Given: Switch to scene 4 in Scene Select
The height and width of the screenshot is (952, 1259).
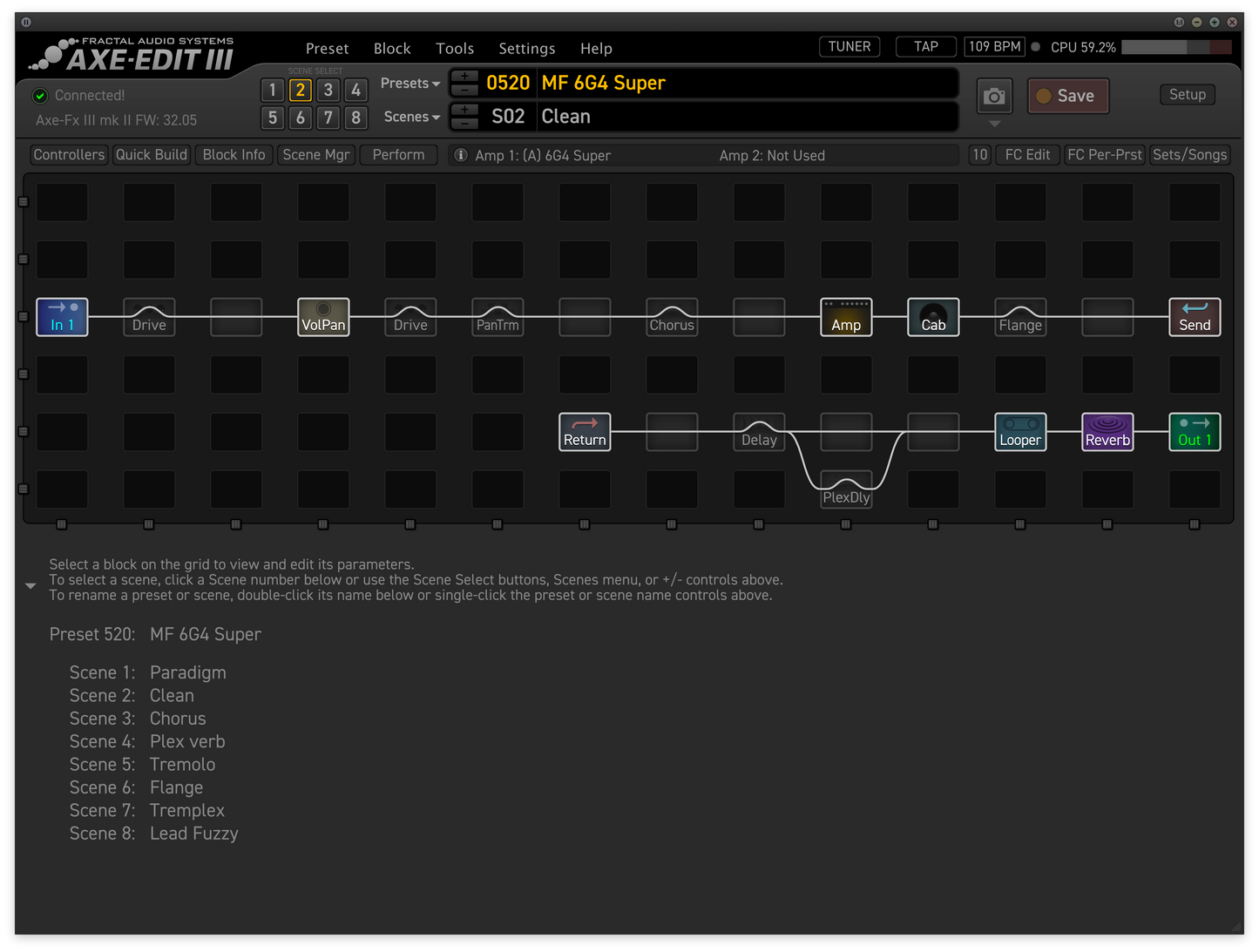Looking at the screenshot, I should pos(355,90).
